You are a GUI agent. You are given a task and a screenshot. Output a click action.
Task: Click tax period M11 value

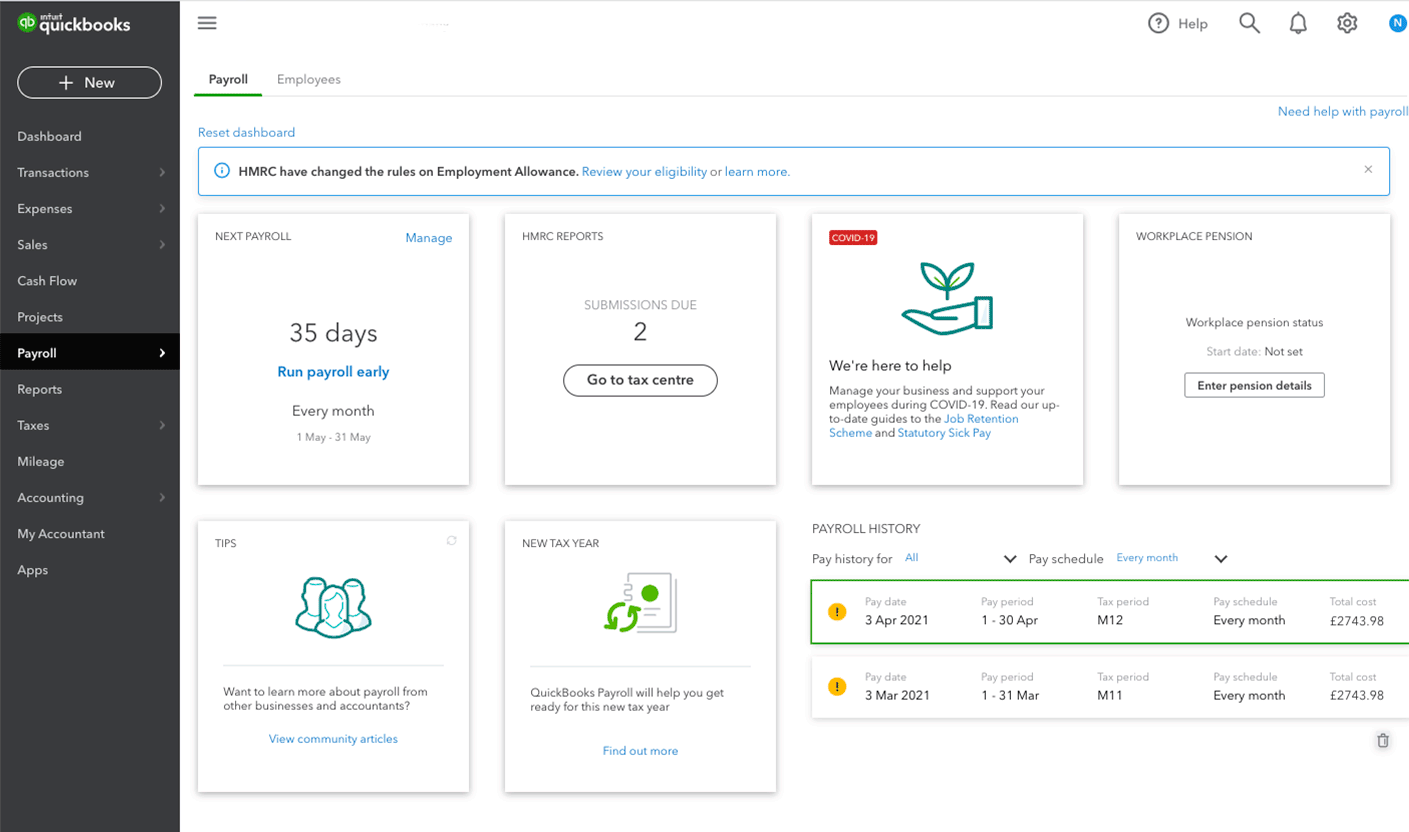click(1110, 695)
